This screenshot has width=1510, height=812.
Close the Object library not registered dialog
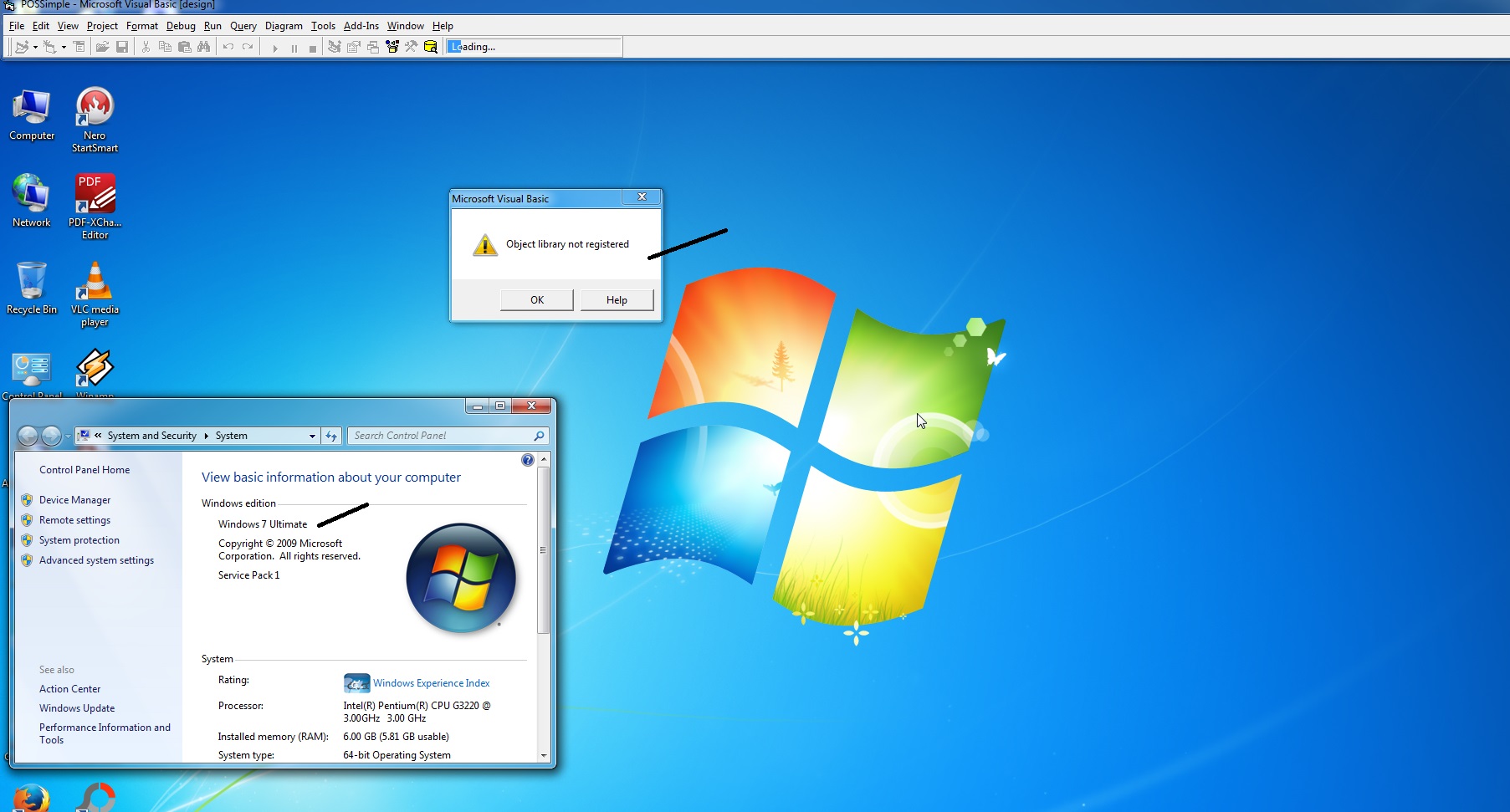click(x=642, y=197)
